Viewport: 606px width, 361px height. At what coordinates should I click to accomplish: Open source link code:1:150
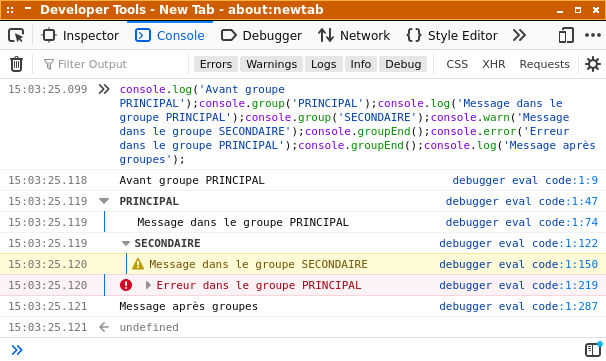tap(518, 264)
